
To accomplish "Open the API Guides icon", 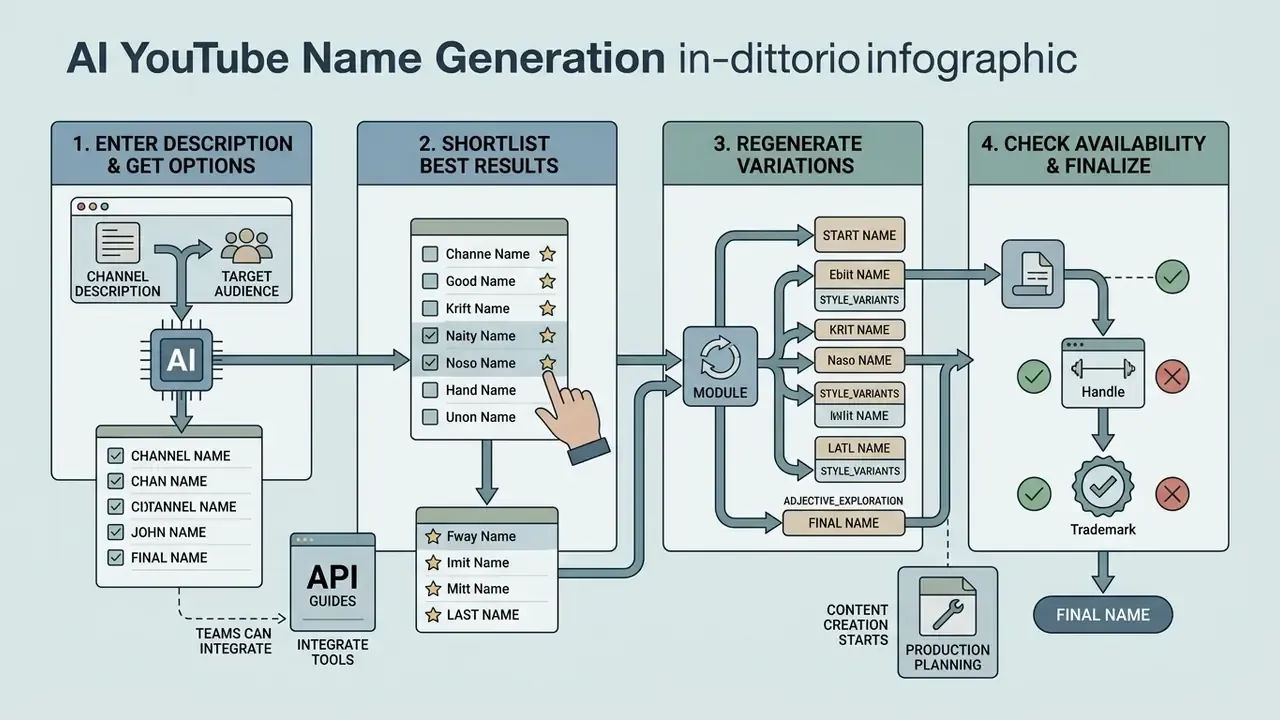I will (332, 582).
